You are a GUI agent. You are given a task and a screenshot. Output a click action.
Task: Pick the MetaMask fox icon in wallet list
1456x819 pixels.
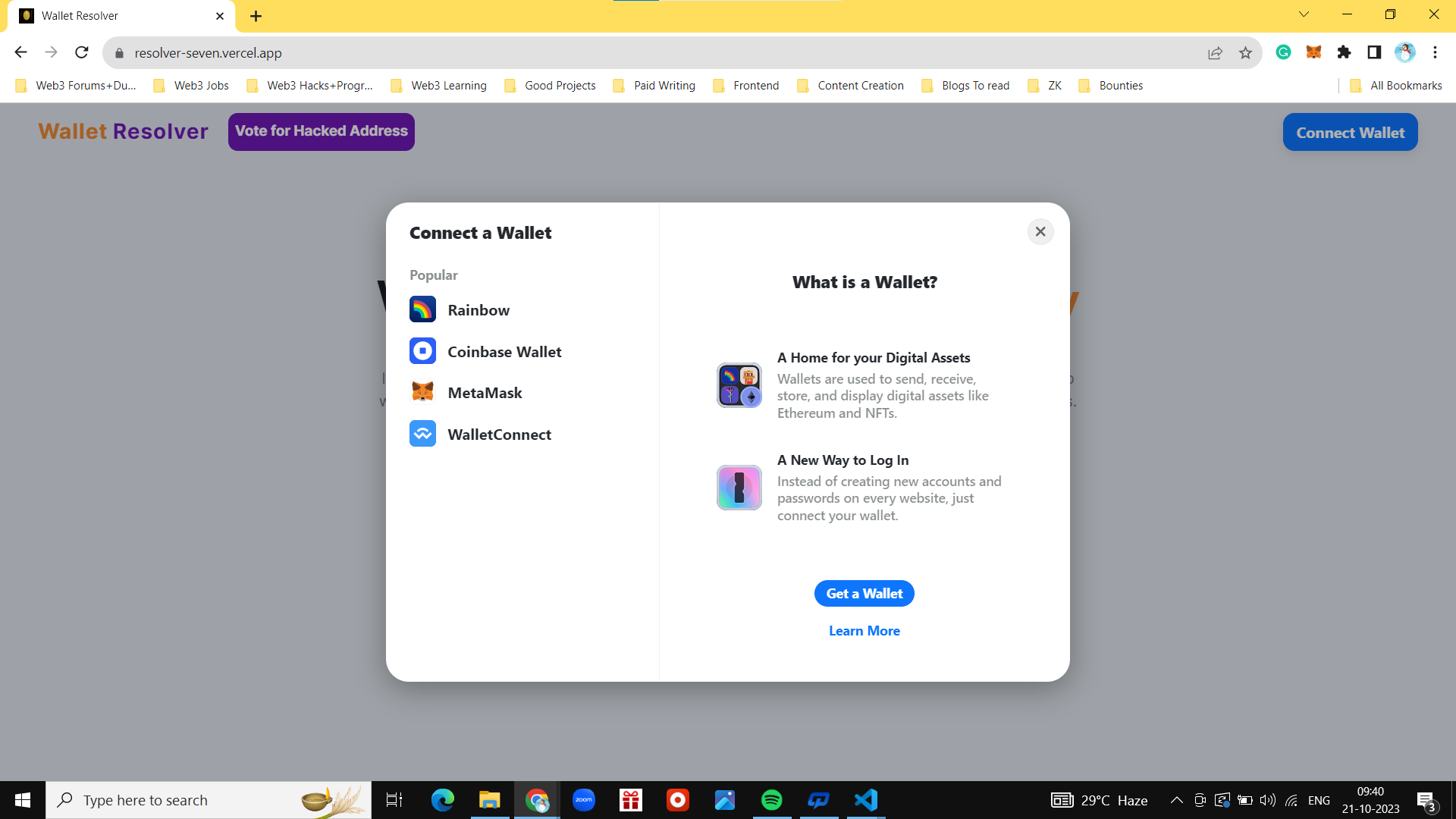(x=422, y=392)
